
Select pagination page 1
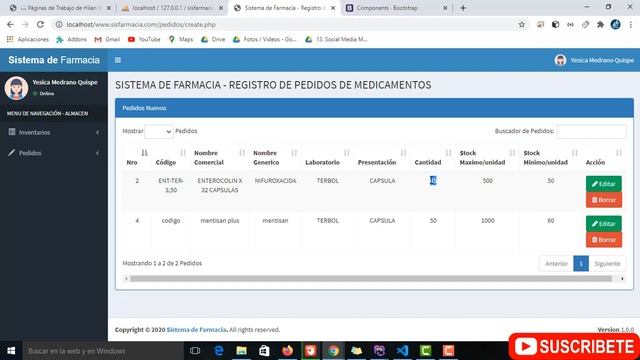[581, 264]
